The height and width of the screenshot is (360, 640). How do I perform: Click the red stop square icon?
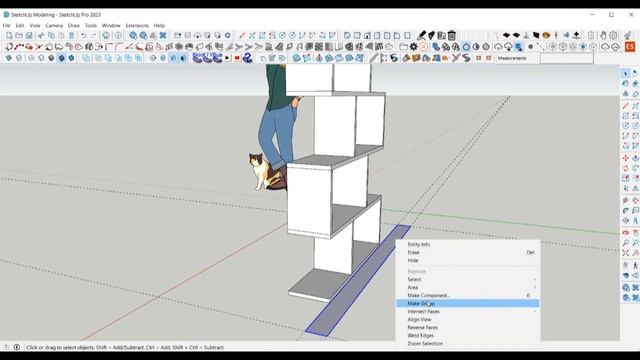pyautogui.click(x=237, y=58)
